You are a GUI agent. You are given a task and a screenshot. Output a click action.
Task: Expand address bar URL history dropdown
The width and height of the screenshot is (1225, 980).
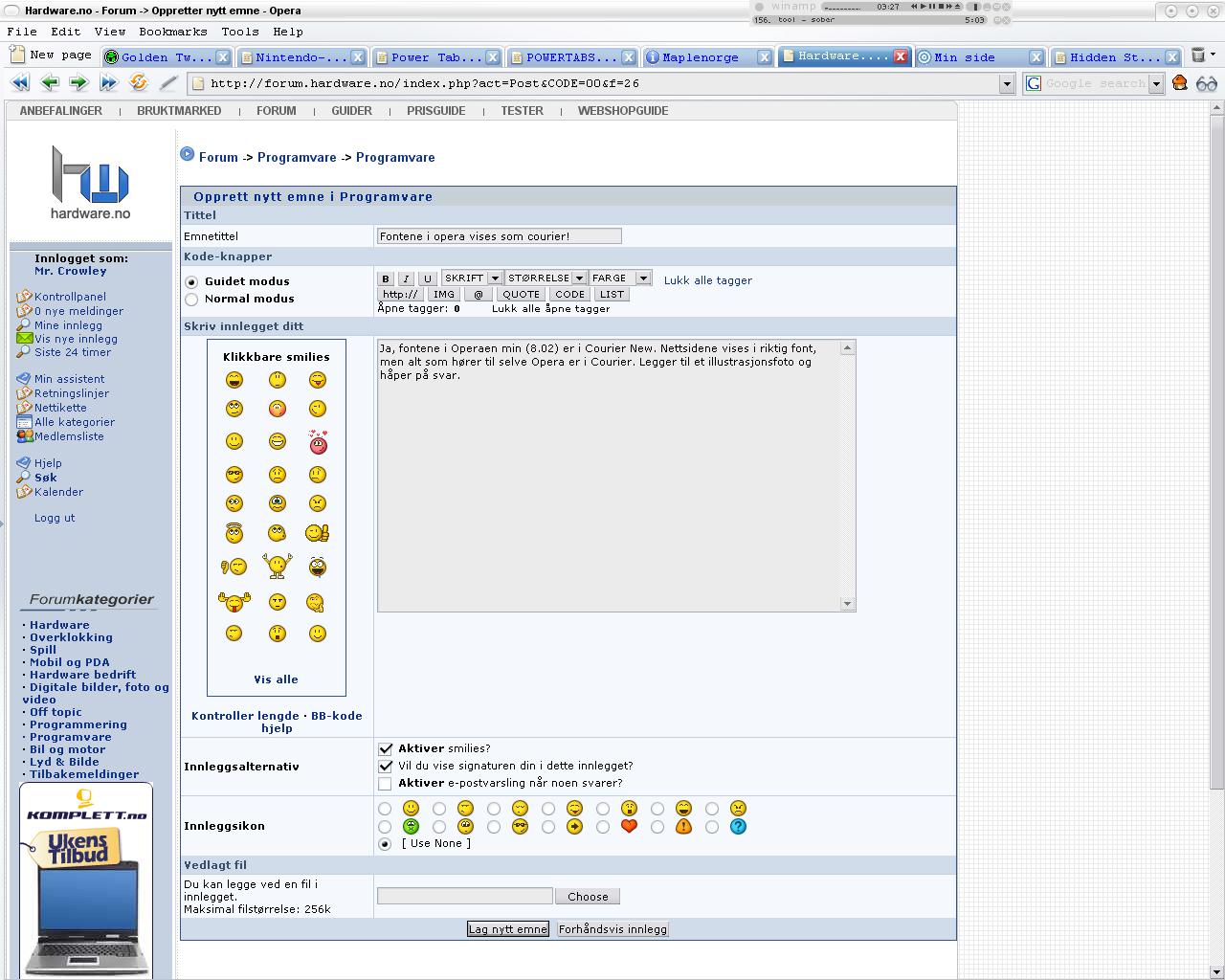(1006, 84)
